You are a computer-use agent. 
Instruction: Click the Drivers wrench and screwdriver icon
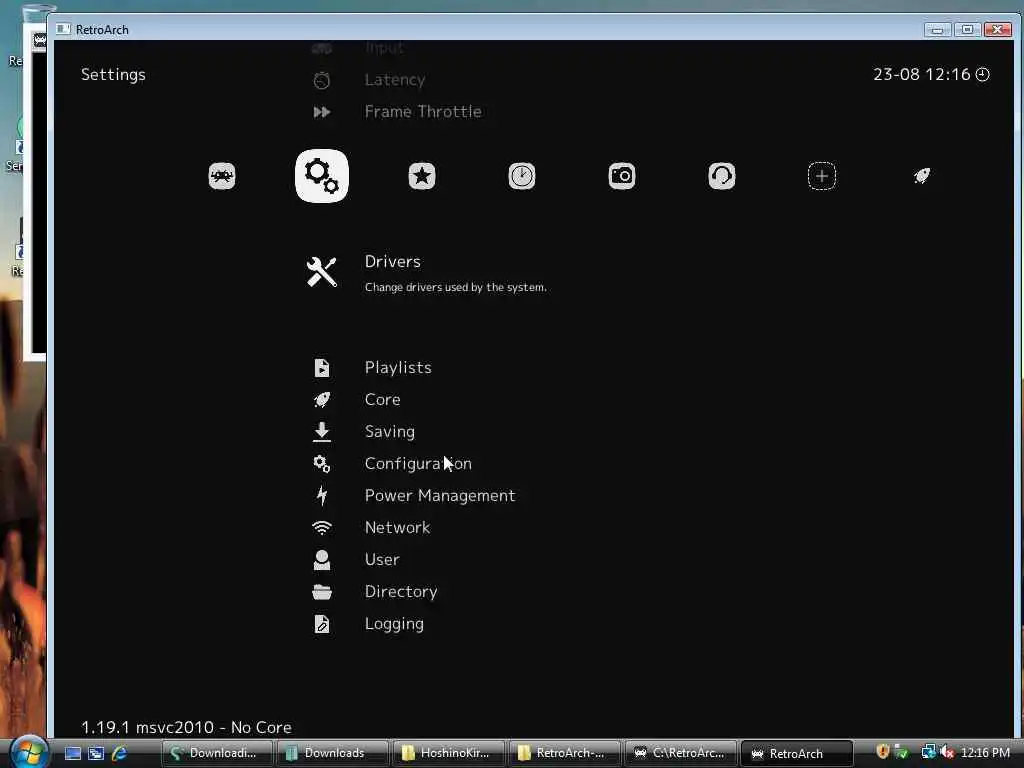click(322, 272)
